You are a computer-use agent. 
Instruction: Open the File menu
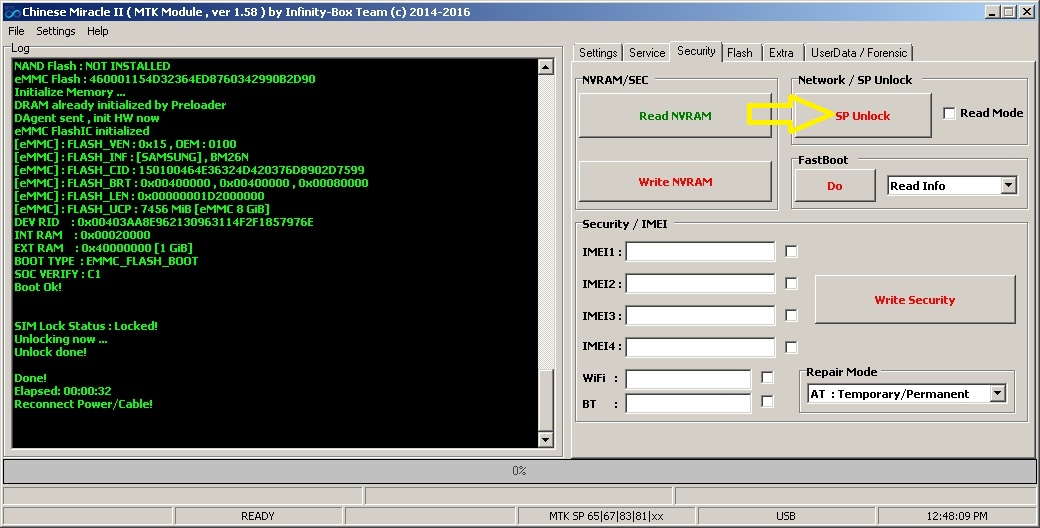click(x=17, y=31)
